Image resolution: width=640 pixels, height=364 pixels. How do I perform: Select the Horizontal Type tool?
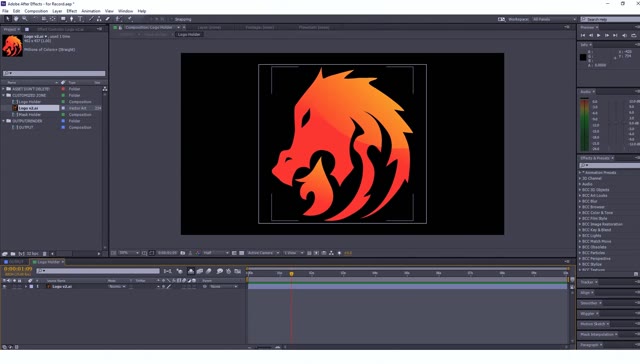pyautogui.click(x=80, y=19)
